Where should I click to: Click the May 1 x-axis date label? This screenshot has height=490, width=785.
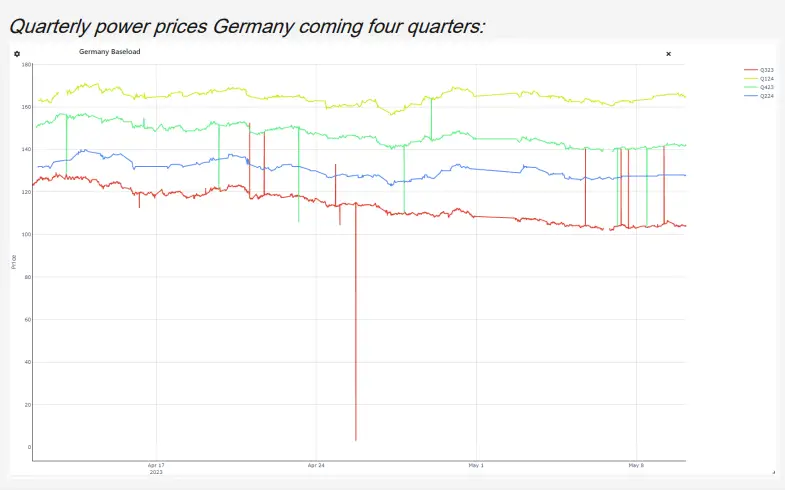pyautogui.click(x=476, y=466)
